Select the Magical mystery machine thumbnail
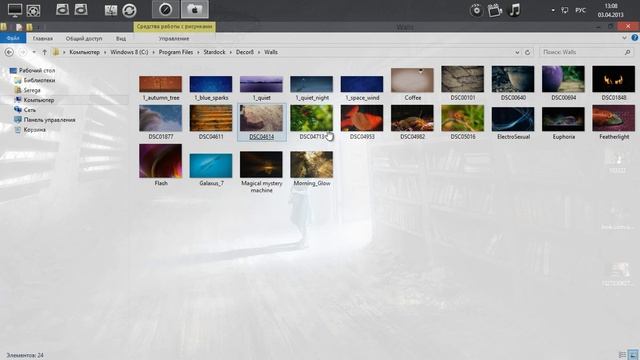 [x=261, y=164]
